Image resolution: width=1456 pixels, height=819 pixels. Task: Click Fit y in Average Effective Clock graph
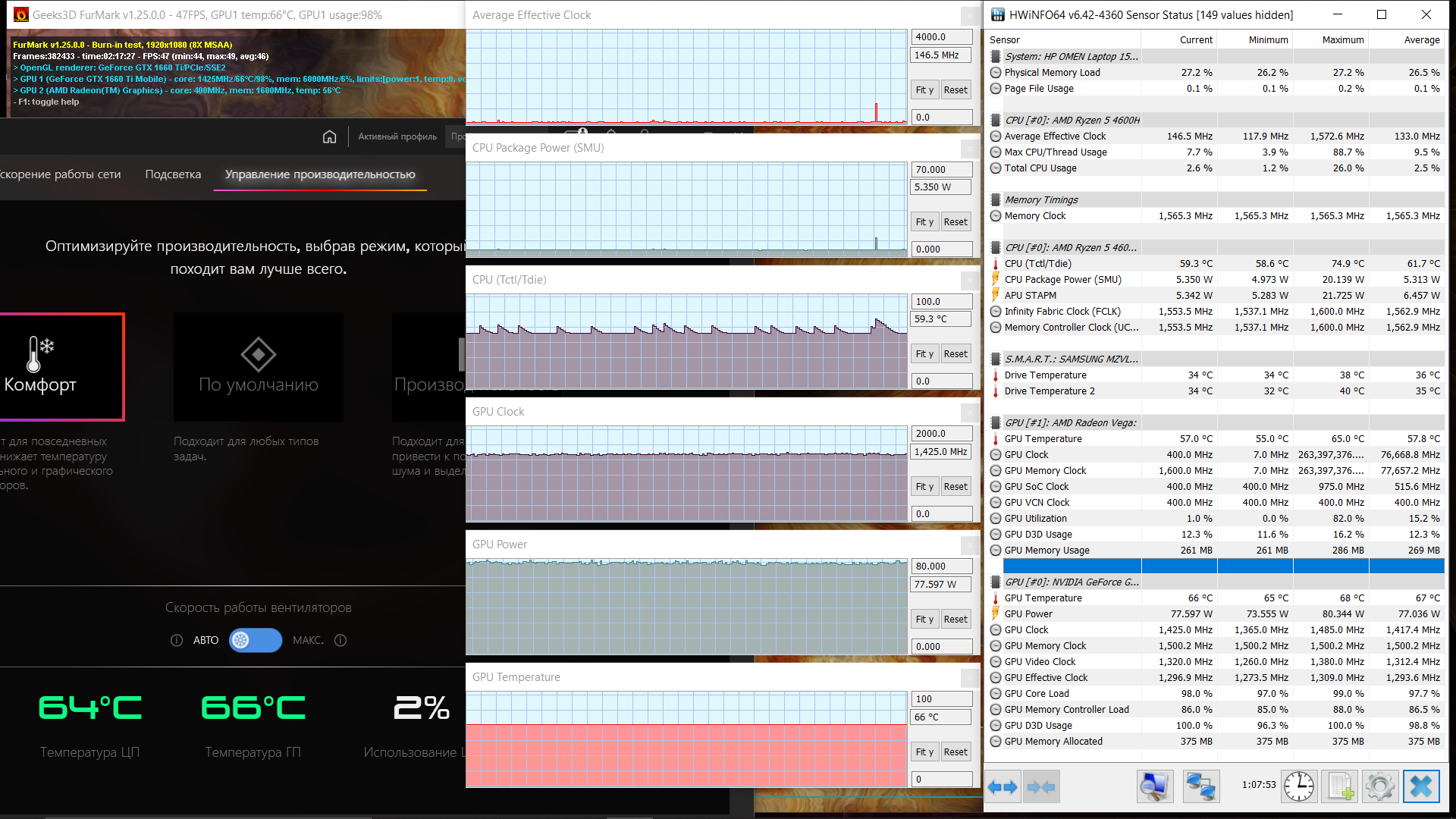pyautogui.click(x=924, y=89)
